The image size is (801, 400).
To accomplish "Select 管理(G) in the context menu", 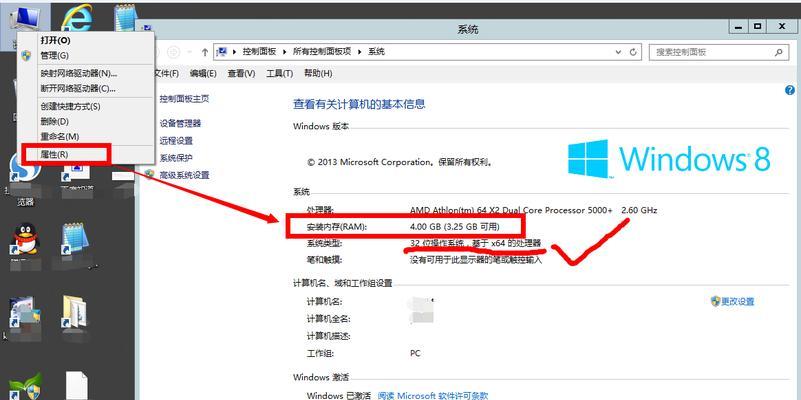I will (54, 55).
